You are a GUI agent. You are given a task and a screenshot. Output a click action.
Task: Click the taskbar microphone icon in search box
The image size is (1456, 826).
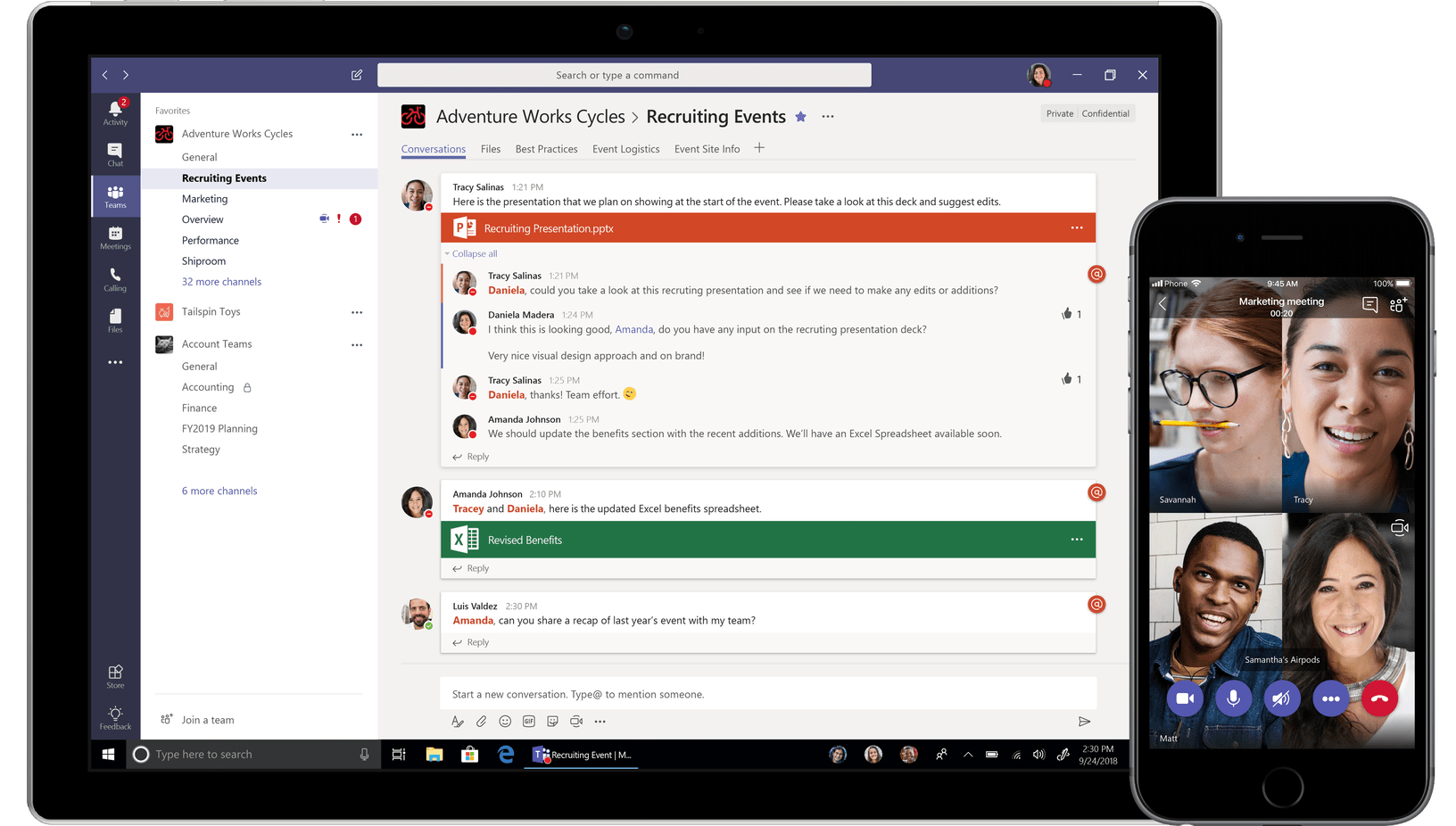[x=364, y=755]
